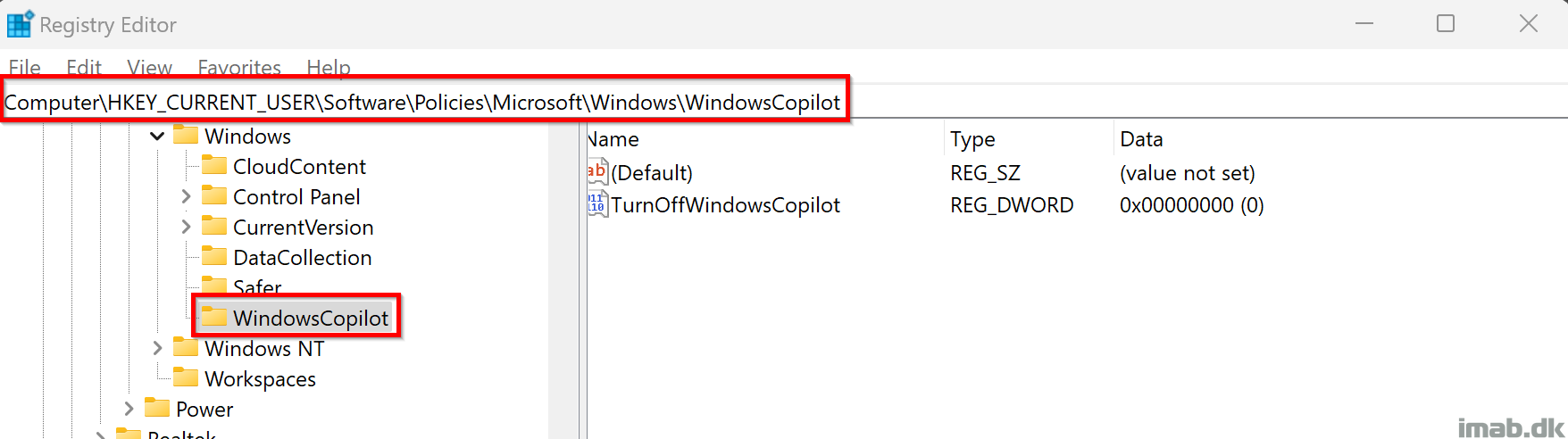
Task: Sort values by the Type column header
Action: coord(1027,139)
